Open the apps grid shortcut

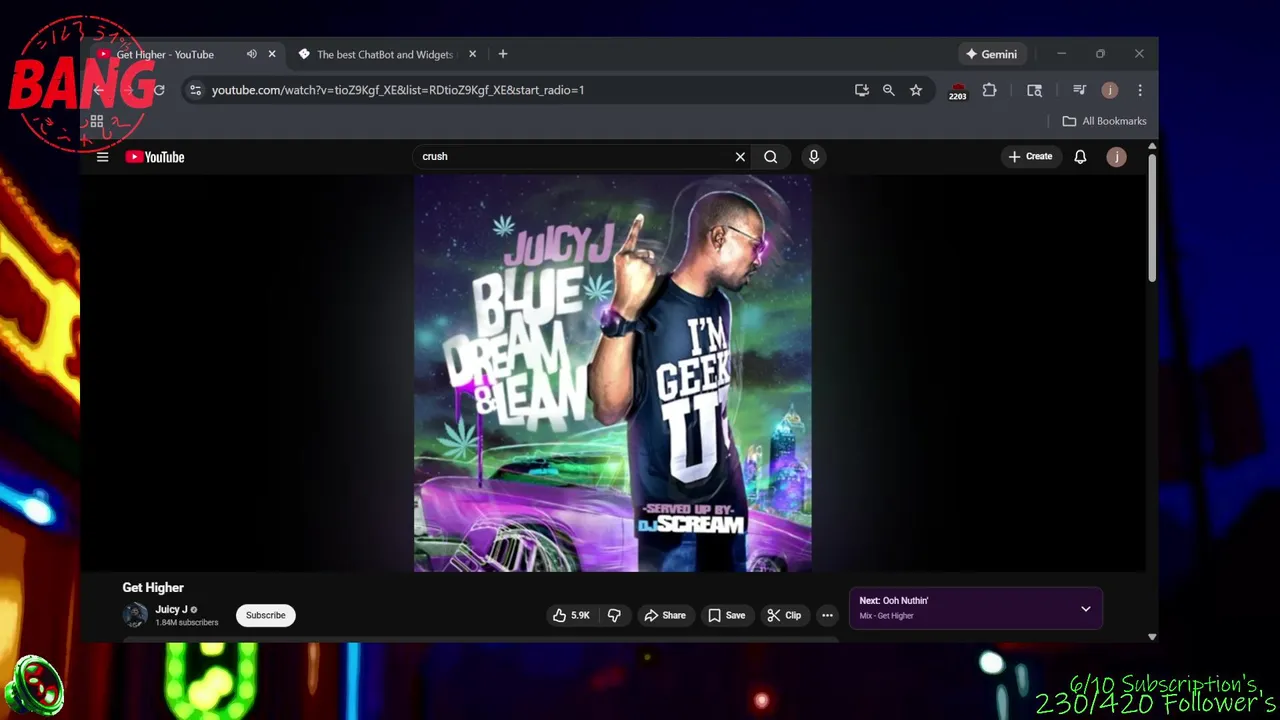(97, 121)
